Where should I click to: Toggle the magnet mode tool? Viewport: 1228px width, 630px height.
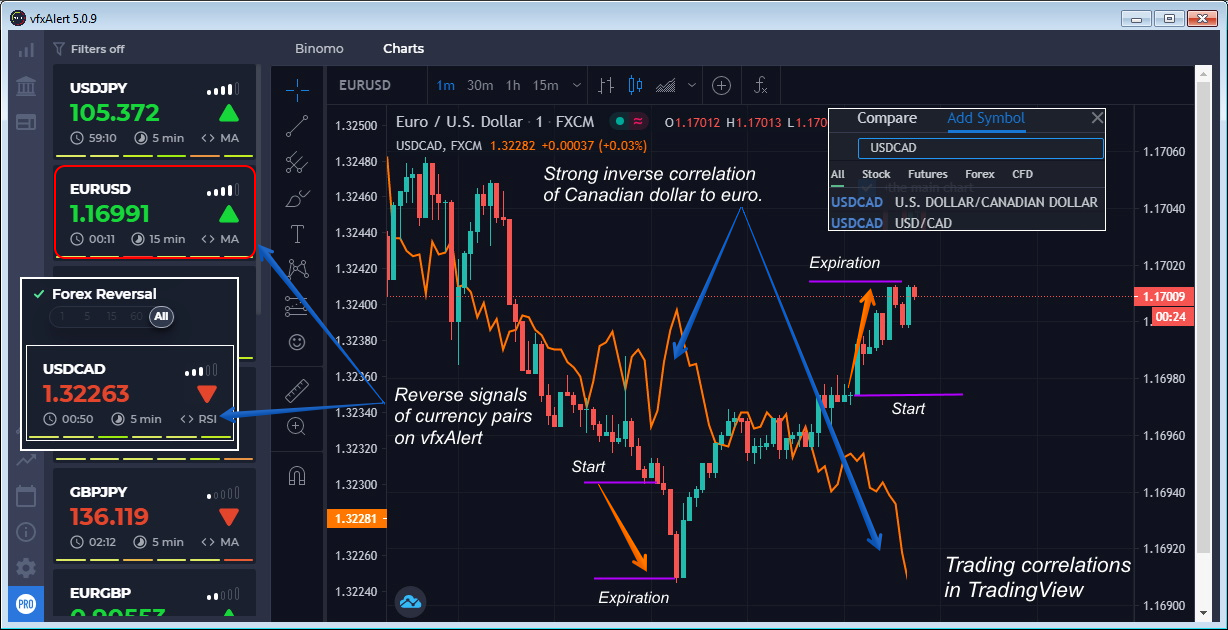297,475
